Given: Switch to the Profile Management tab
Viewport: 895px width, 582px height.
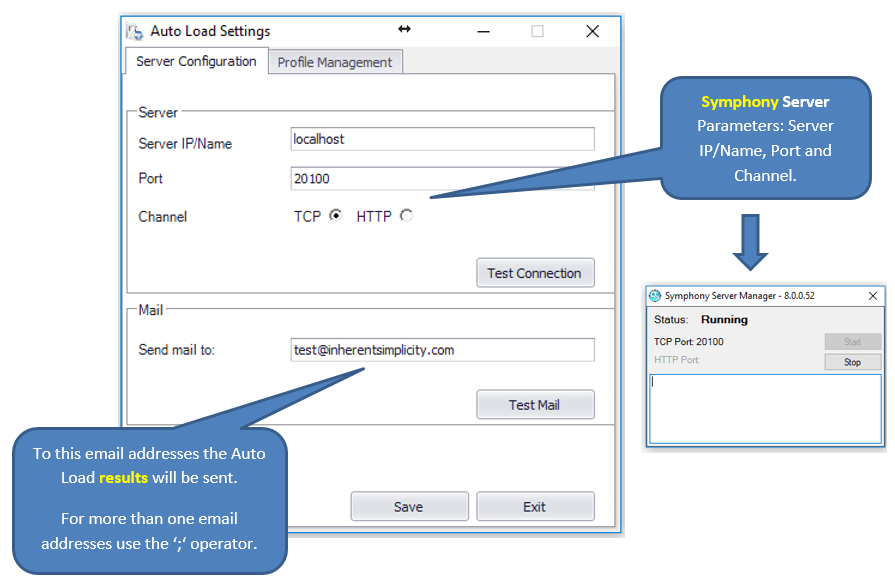Looking at the screenshot, I should pos(335,61).
